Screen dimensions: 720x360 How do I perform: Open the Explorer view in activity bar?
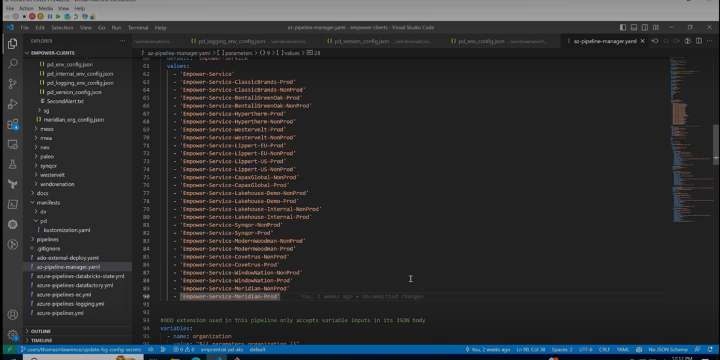click(12, 44)
